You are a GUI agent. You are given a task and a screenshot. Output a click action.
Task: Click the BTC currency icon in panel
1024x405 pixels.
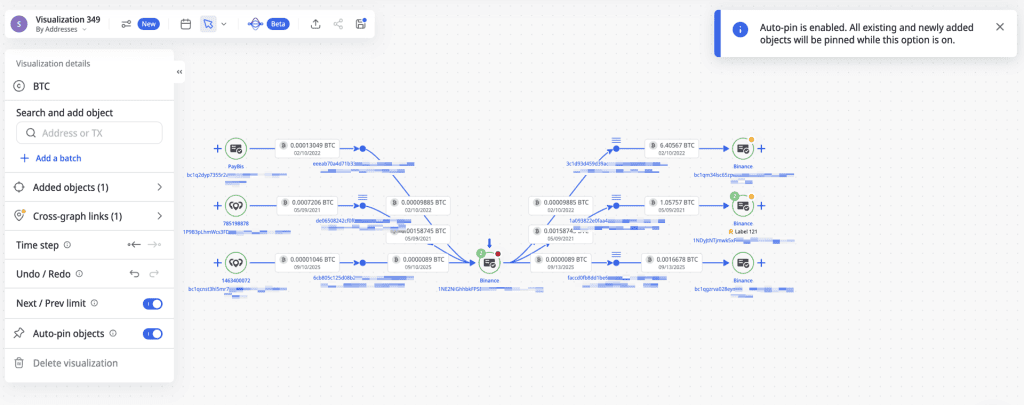coord(19,86)
